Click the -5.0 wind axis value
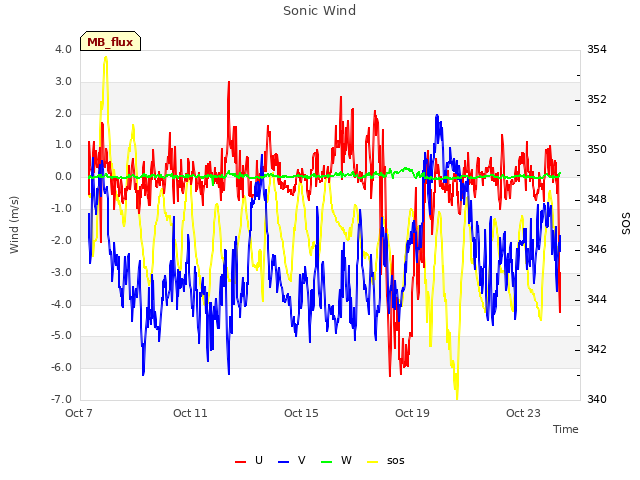Screen dimensions: 640x480 [61, 336]
